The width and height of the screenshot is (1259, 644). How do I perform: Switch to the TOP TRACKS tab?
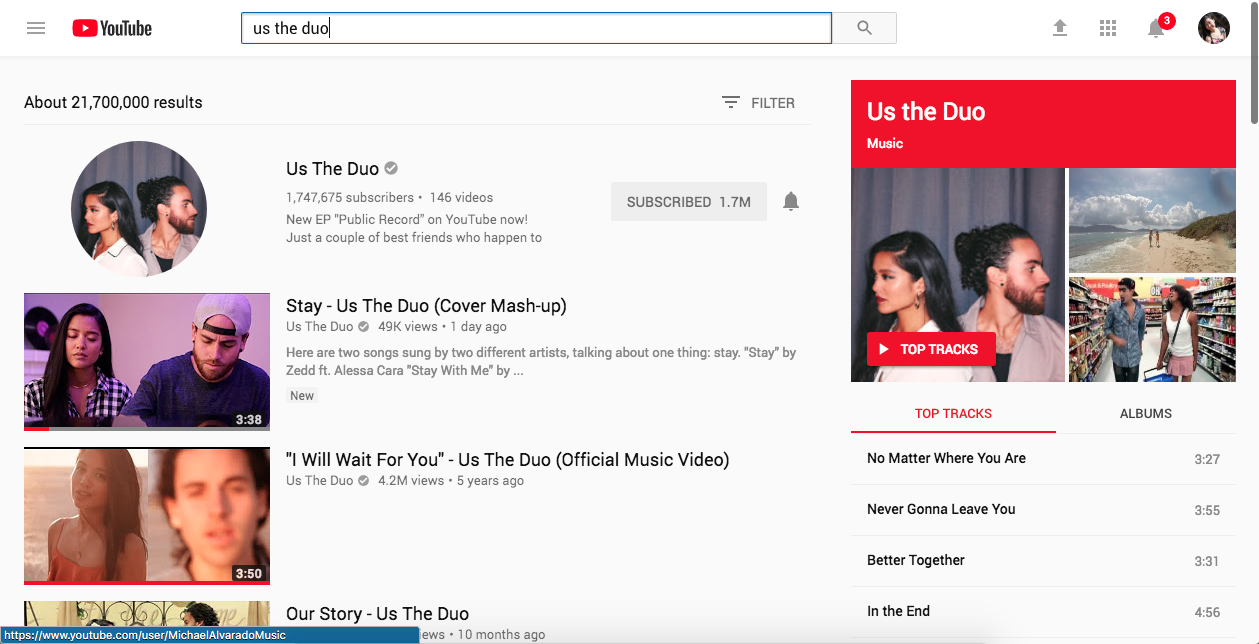tap(953, 413)
